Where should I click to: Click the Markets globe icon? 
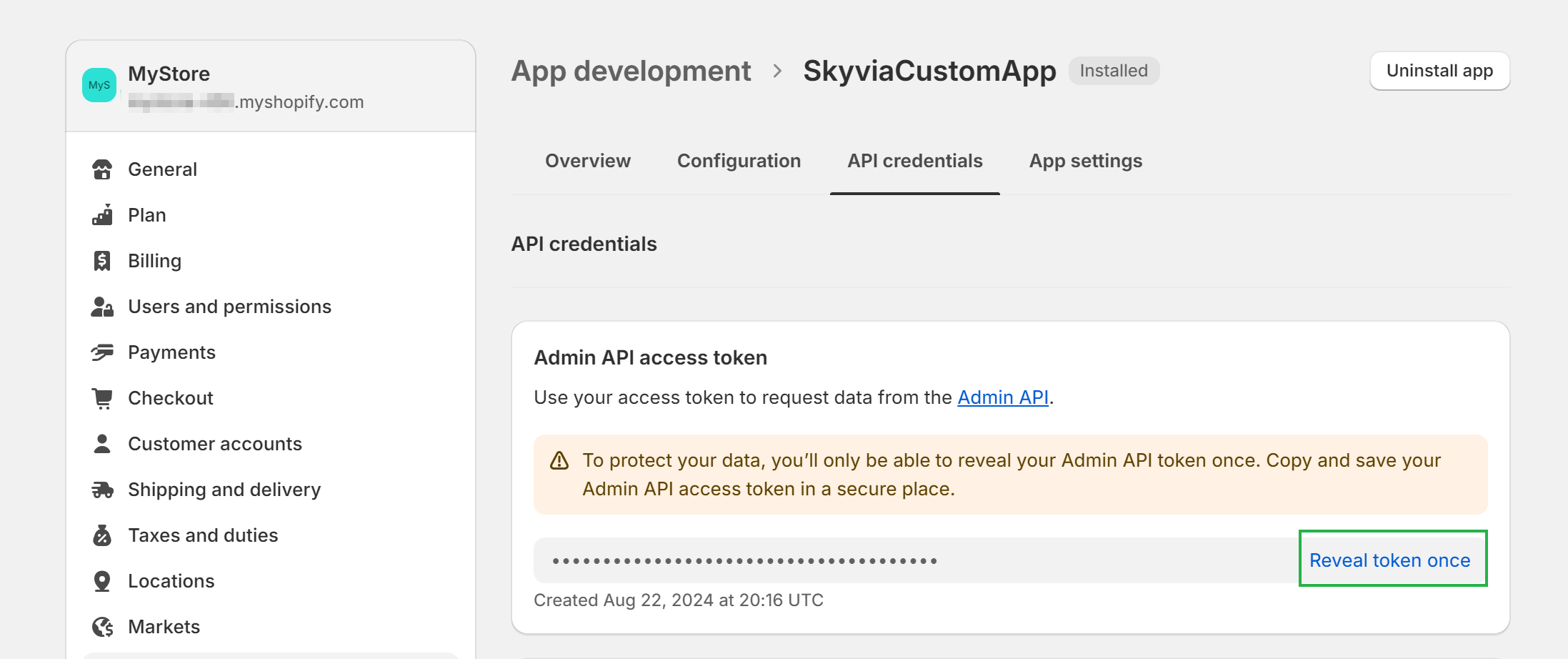tap(102, 627)
